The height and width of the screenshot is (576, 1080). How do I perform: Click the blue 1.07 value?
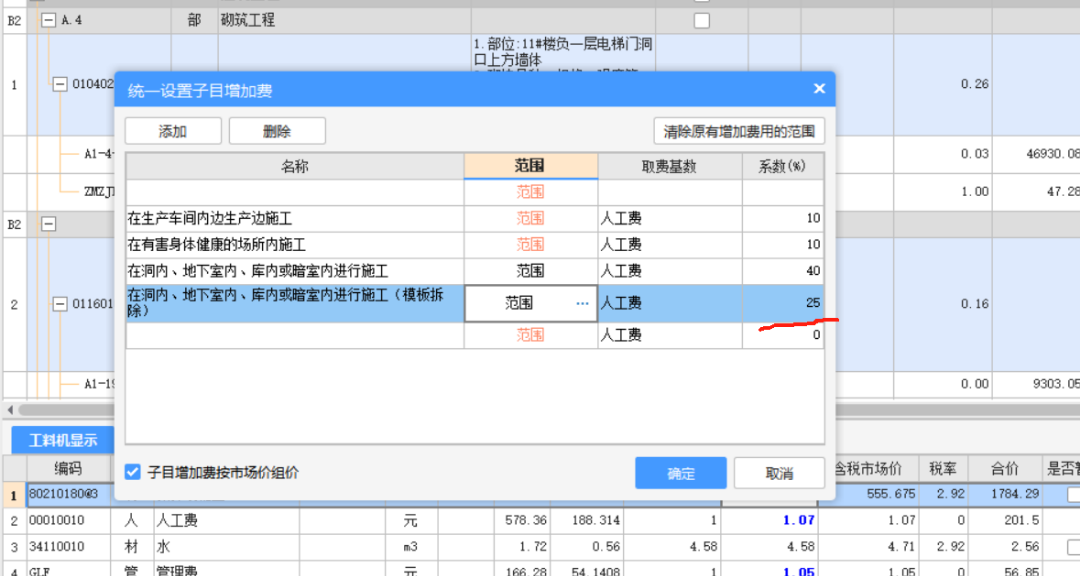click(x=798, y=520)
